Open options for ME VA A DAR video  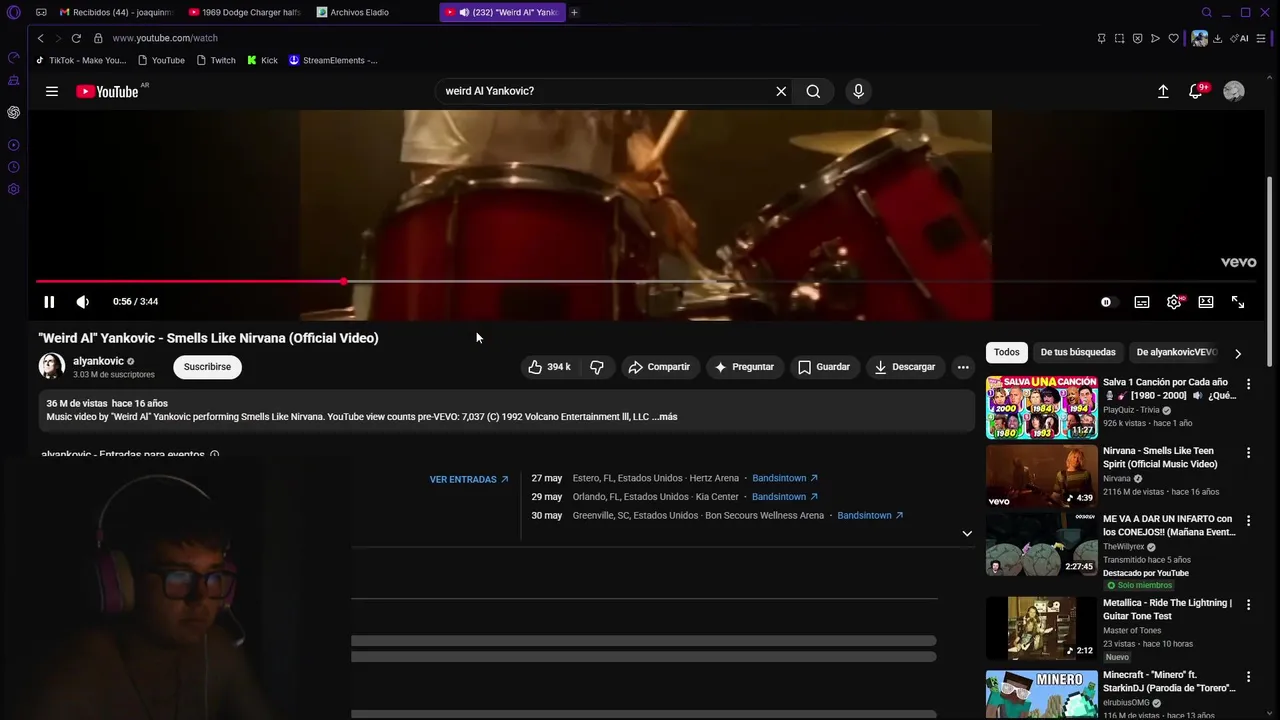[1248, 521]
